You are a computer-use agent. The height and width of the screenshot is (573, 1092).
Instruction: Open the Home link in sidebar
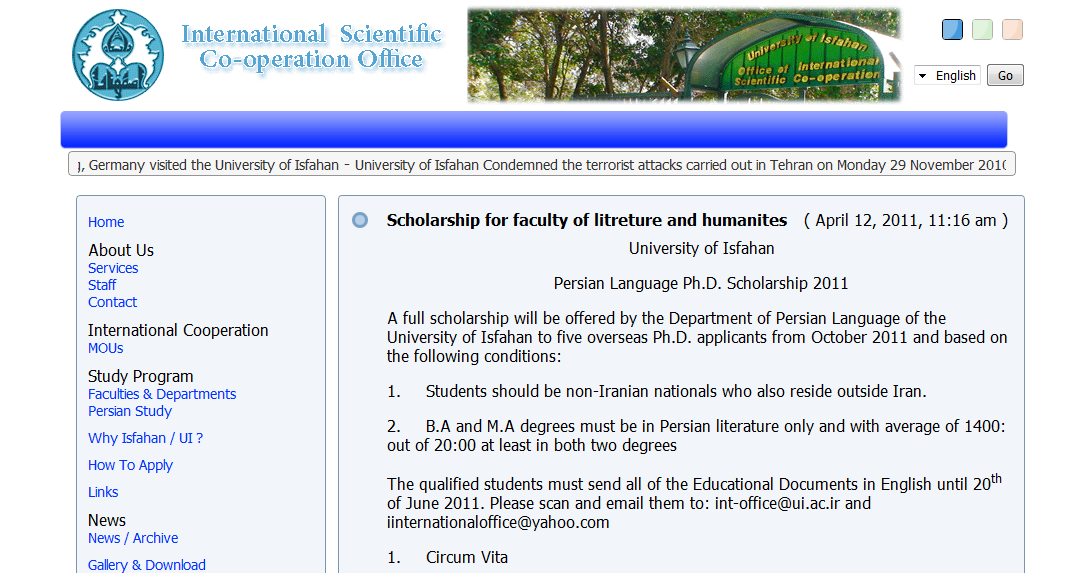[x=106, y=222]
